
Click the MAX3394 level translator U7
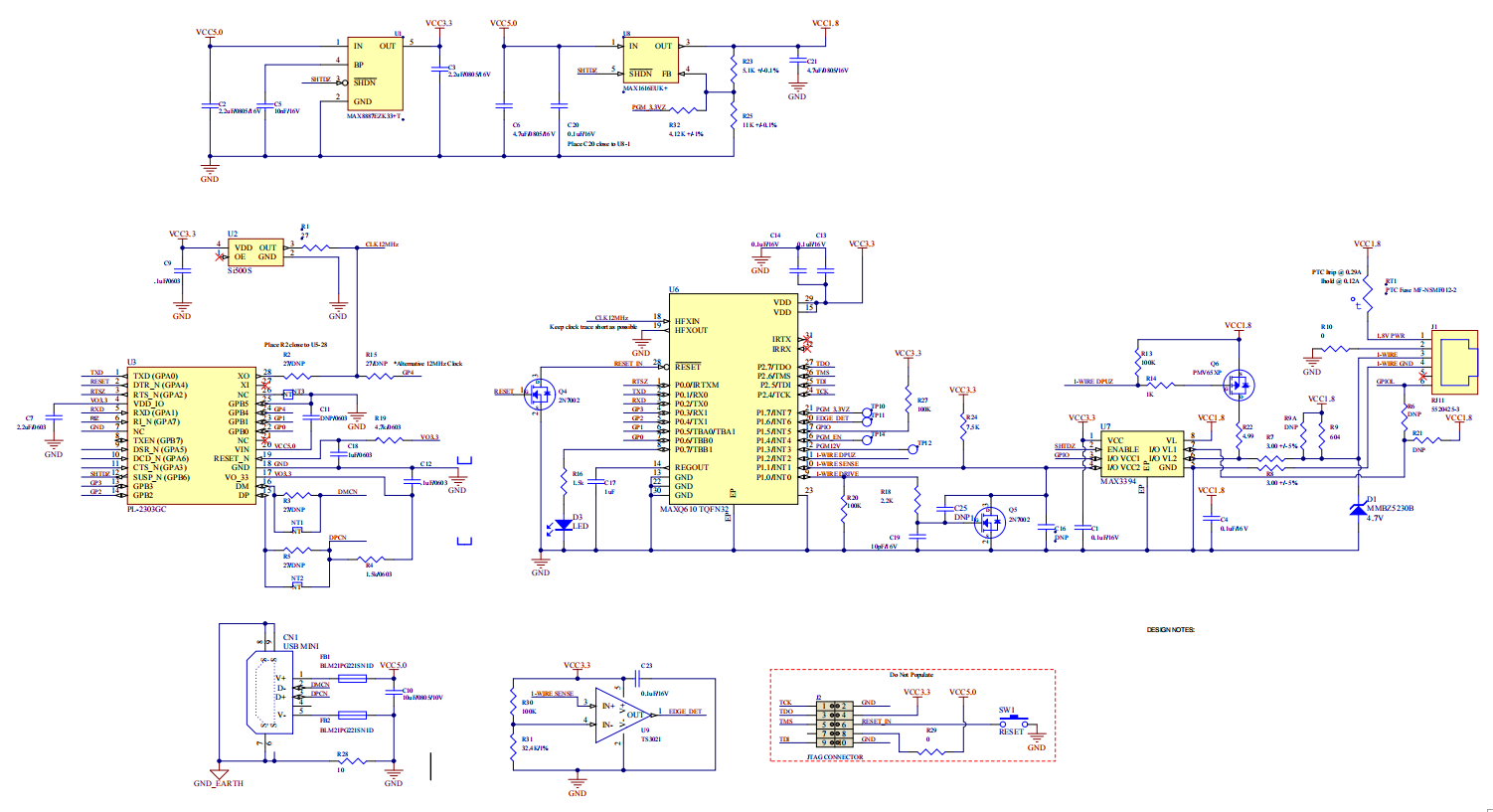tap(1141, 454)
